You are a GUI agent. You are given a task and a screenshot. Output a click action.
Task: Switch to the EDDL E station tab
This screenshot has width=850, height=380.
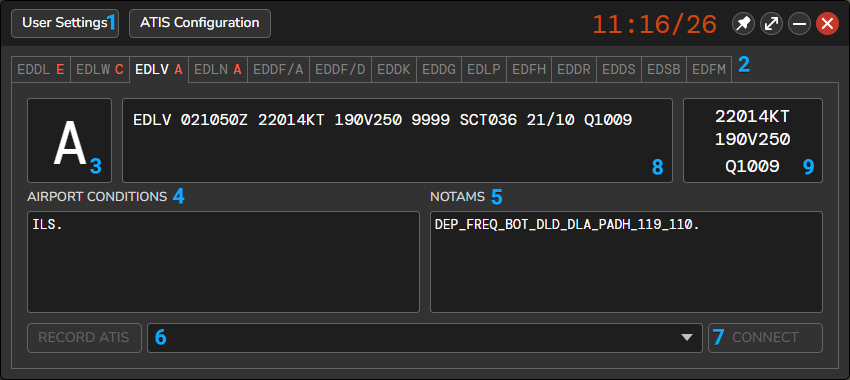point(41,70)
